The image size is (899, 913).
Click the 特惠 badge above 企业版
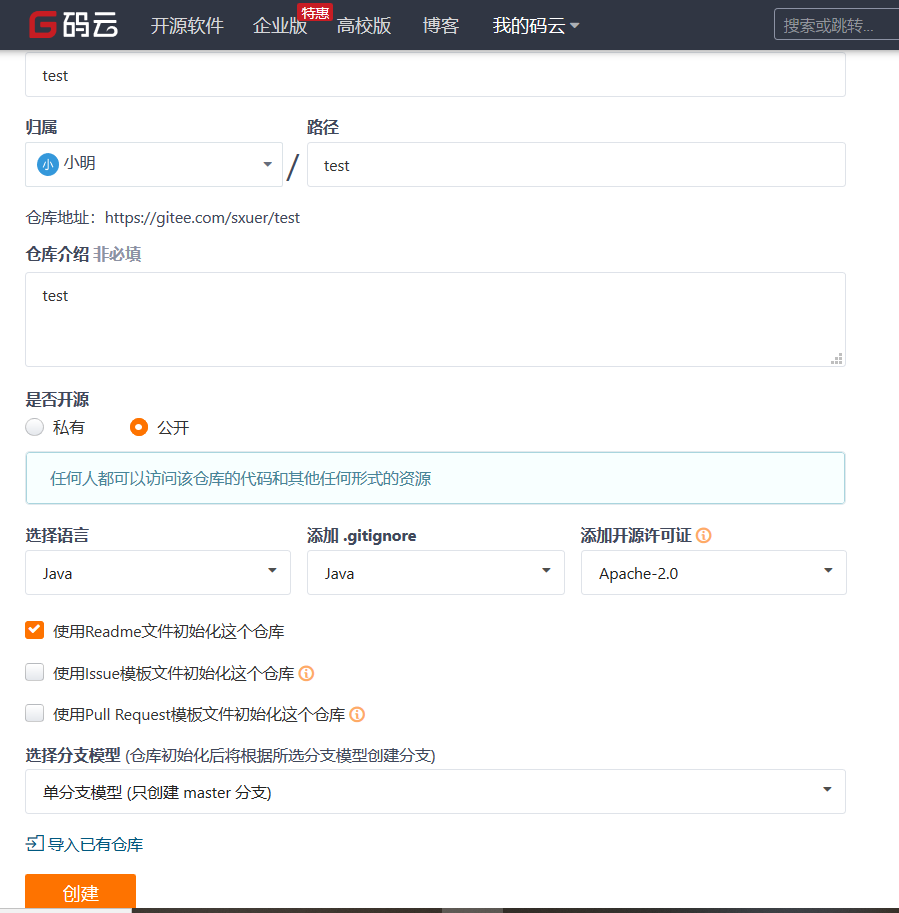[316, 12]
